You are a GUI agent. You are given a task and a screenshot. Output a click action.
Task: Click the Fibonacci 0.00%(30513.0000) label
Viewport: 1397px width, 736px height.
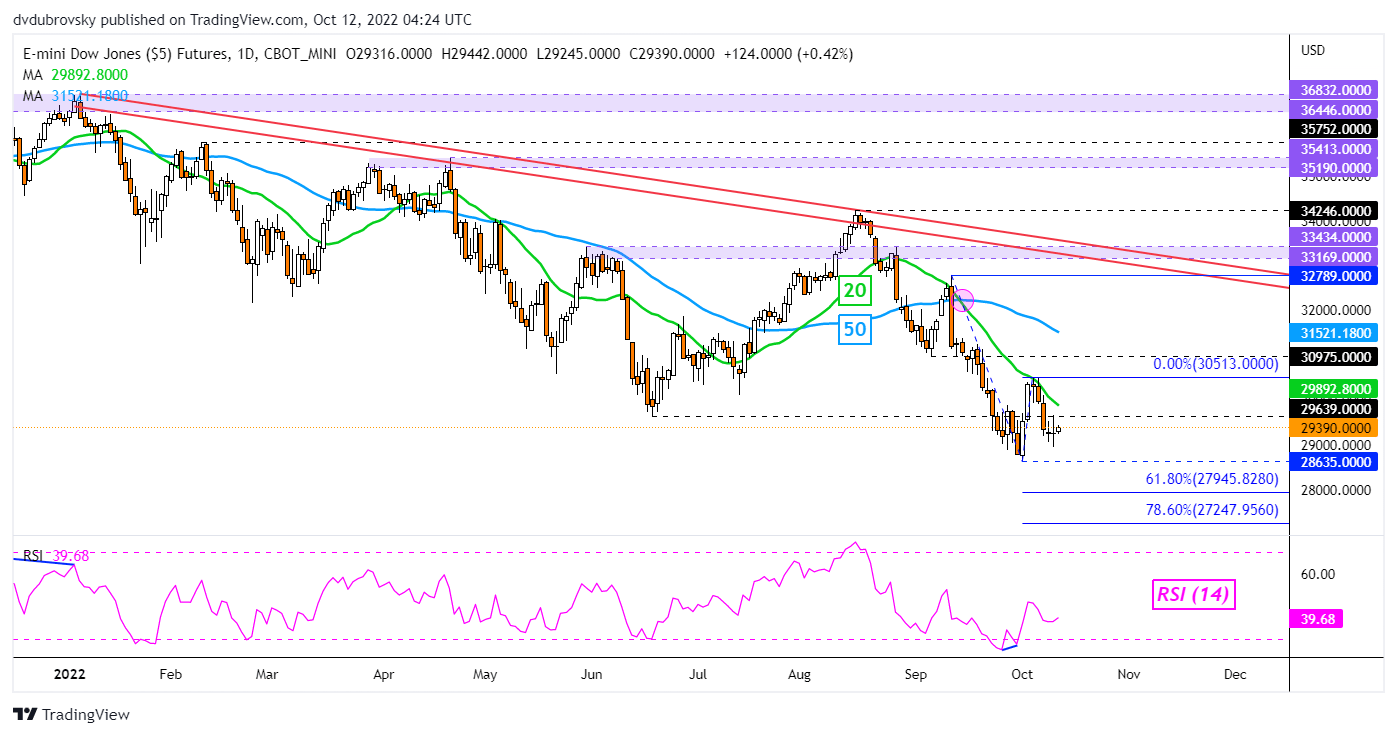click(1216, 364)
